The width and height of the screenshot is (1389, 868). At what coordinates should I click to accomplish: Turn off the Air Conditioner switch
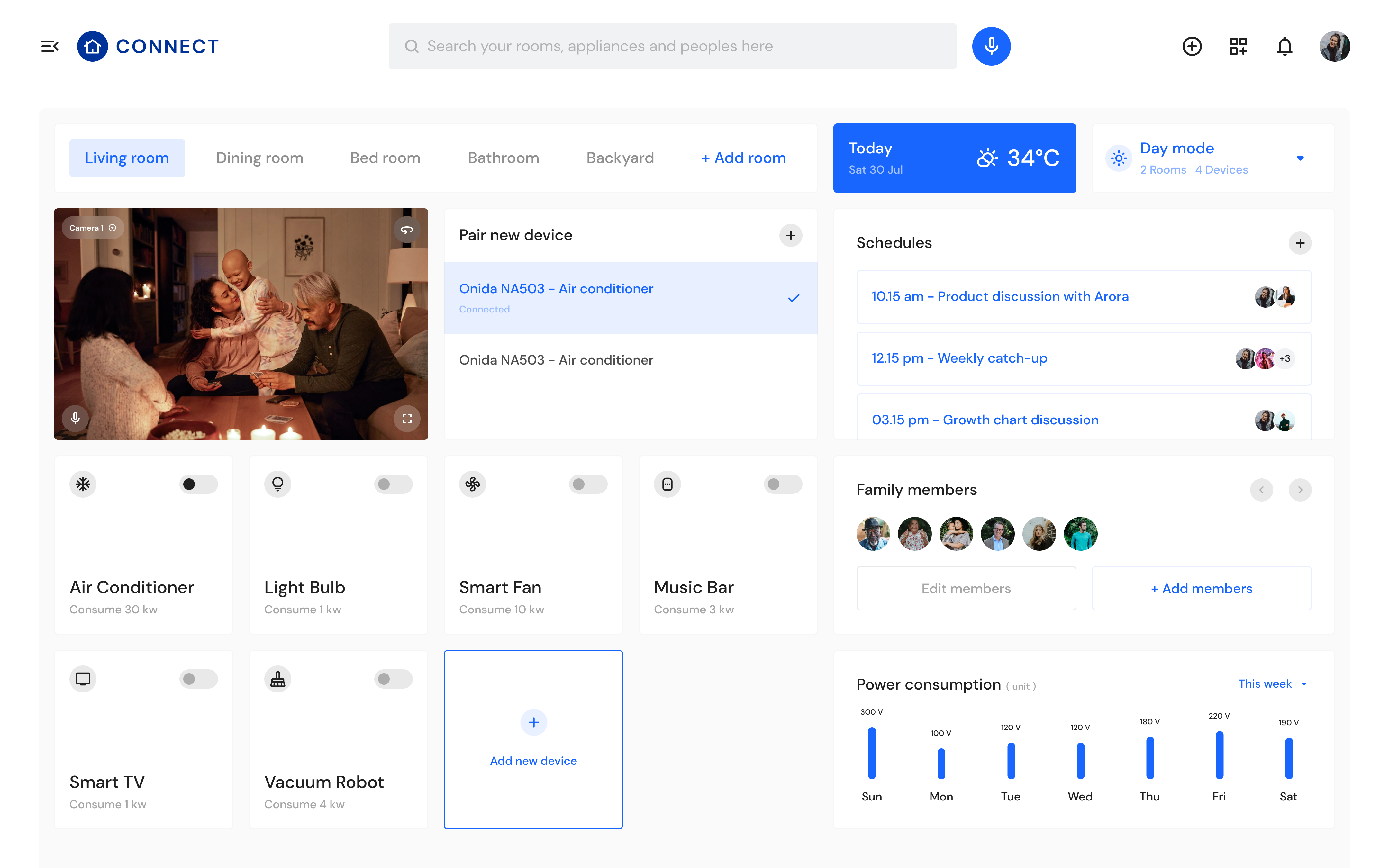point(198,484)
